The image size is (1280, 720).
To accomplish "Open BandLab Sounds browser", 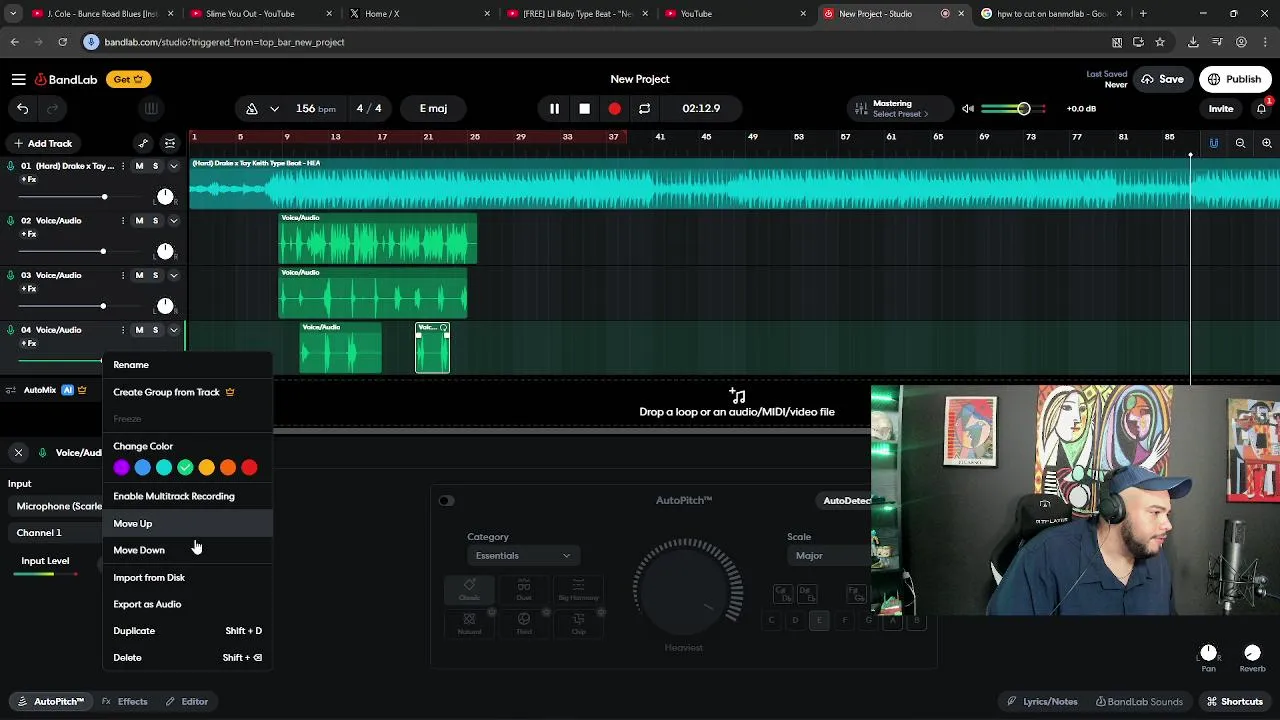I will (1139, 701).
